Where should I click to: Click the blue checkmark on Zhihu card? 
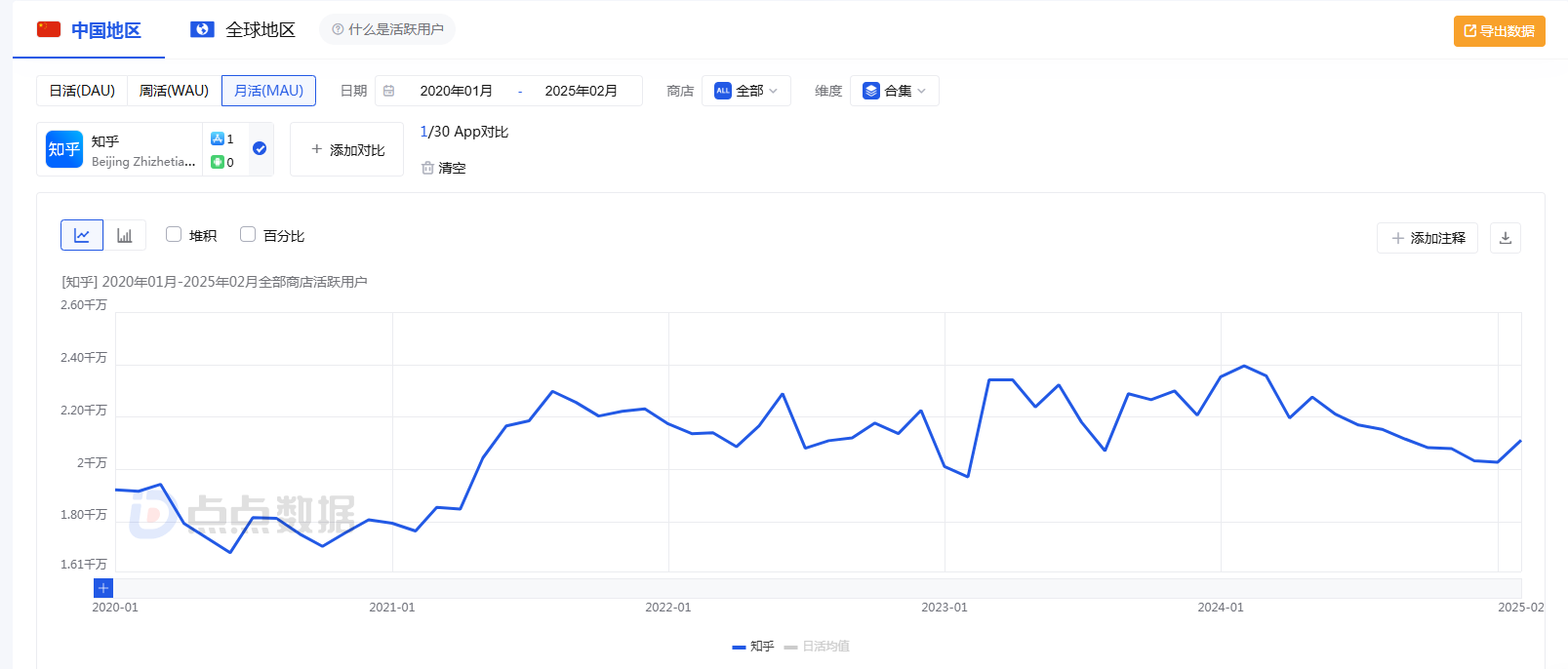tap(260, 148)
